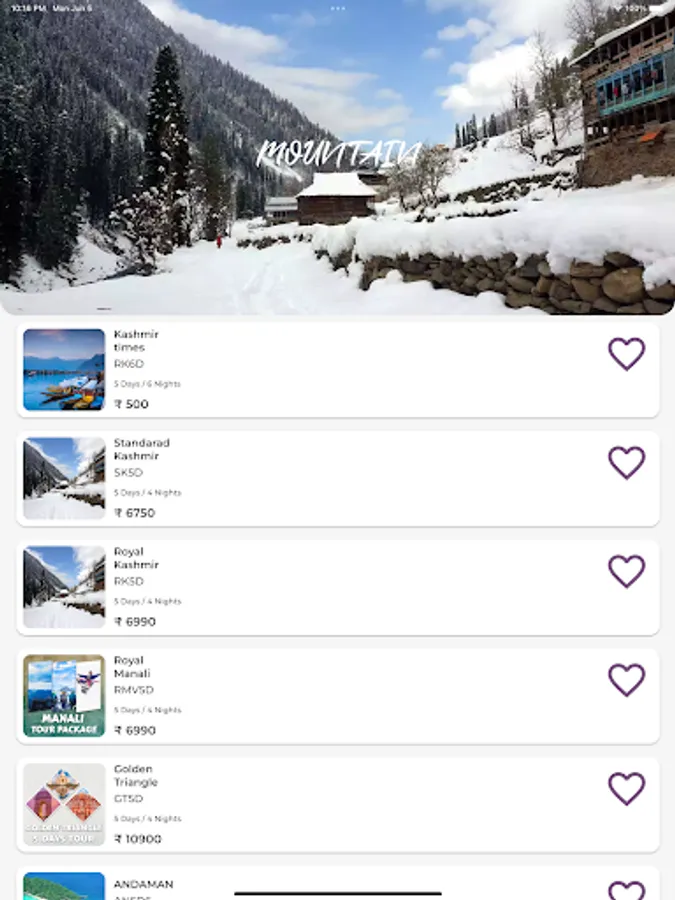Tap the ₹ 10900 Golden Triangle price
Viewport: 675px width, 900px height.
point(138,839)
